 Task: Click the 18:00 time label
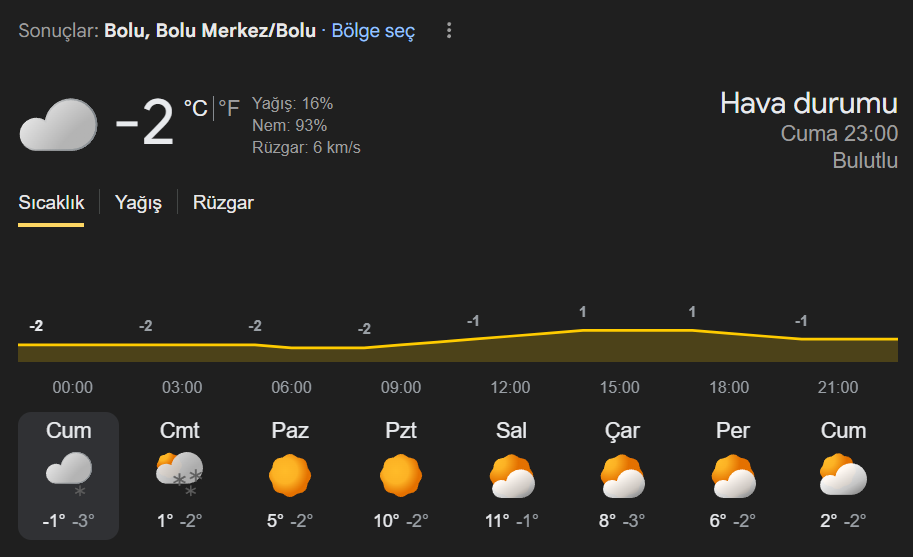coord(729,388)
